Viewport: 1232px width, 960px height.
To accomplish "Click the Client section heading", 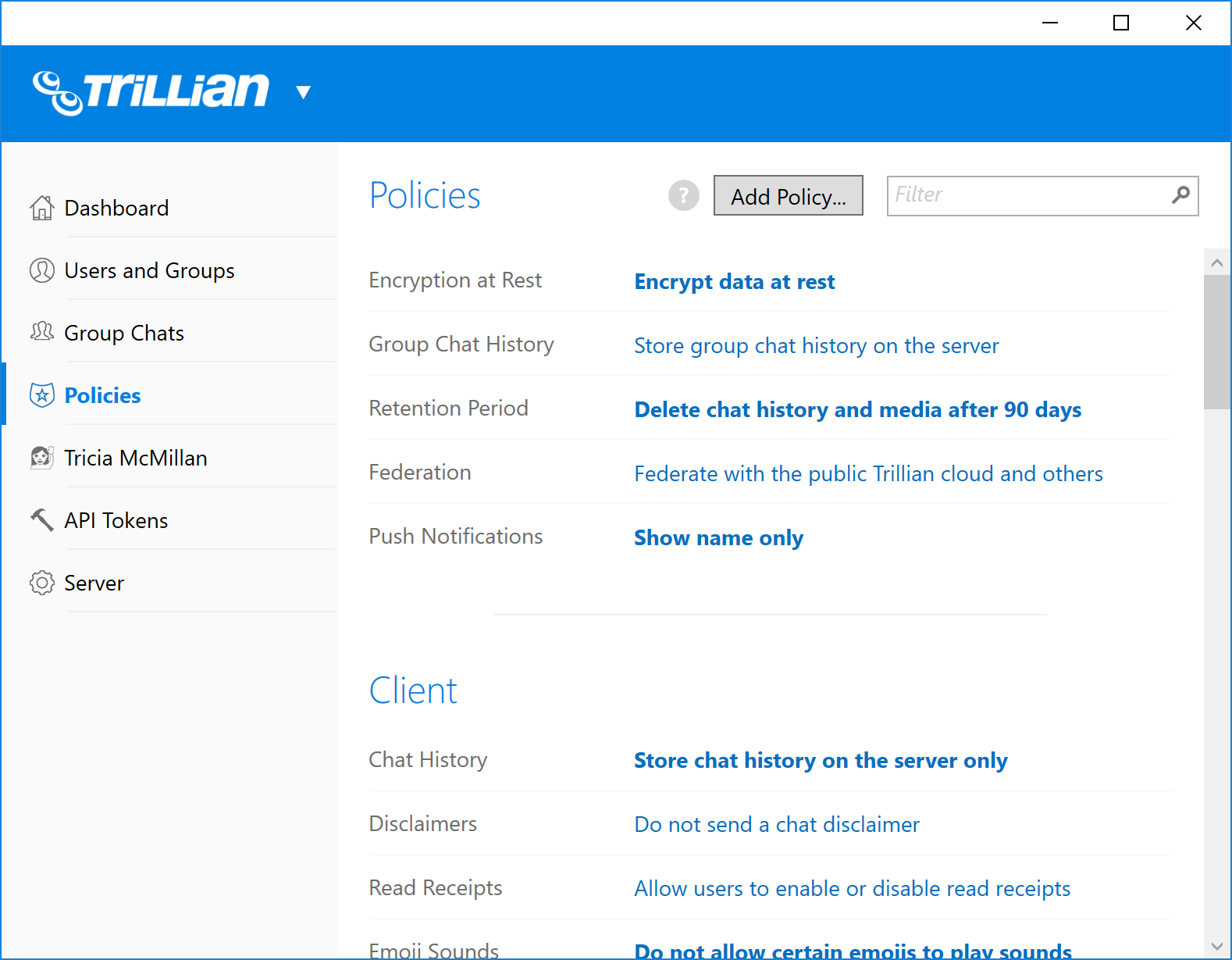I will tap(413, 691).
